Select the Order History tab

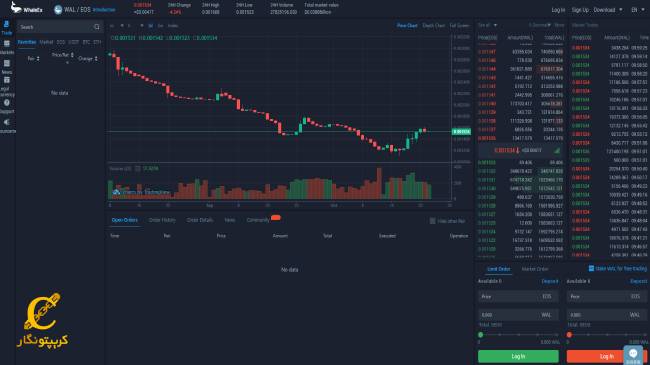pos(162,220)
